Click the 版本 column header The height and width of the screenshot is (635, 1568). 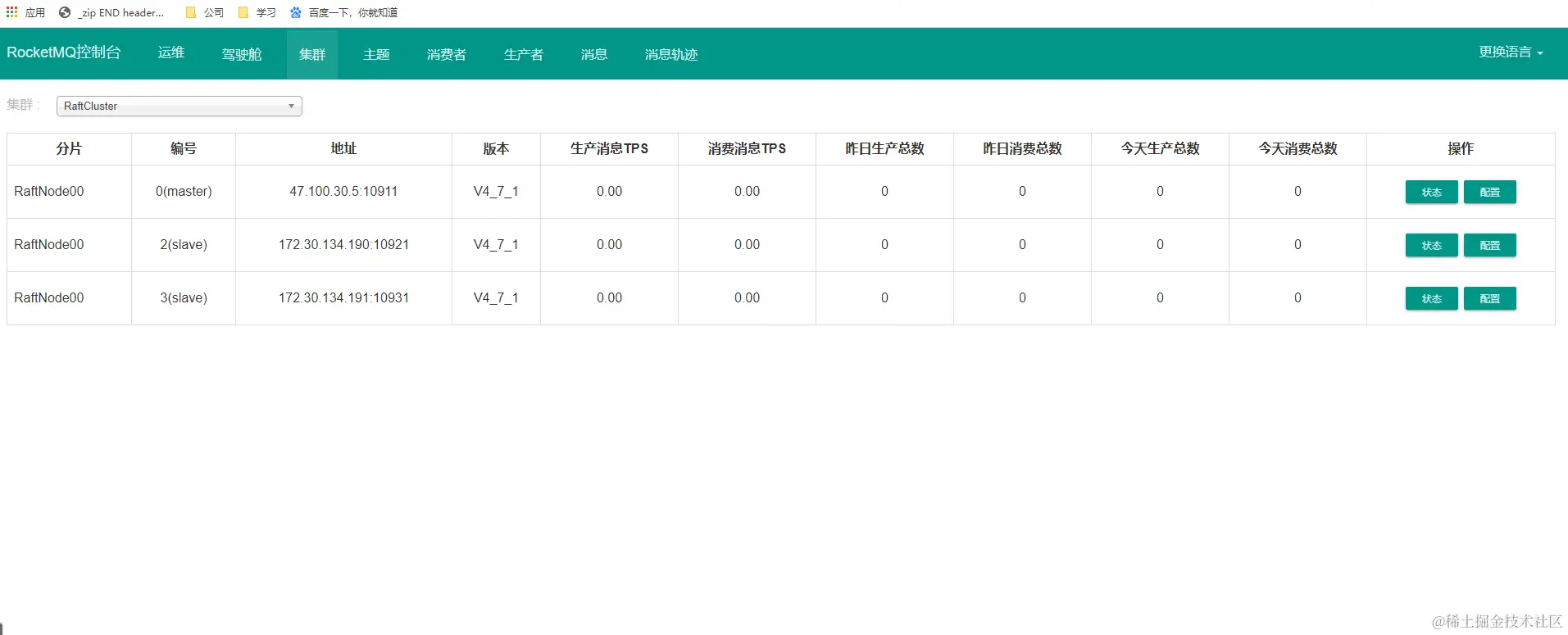(496, 148)
